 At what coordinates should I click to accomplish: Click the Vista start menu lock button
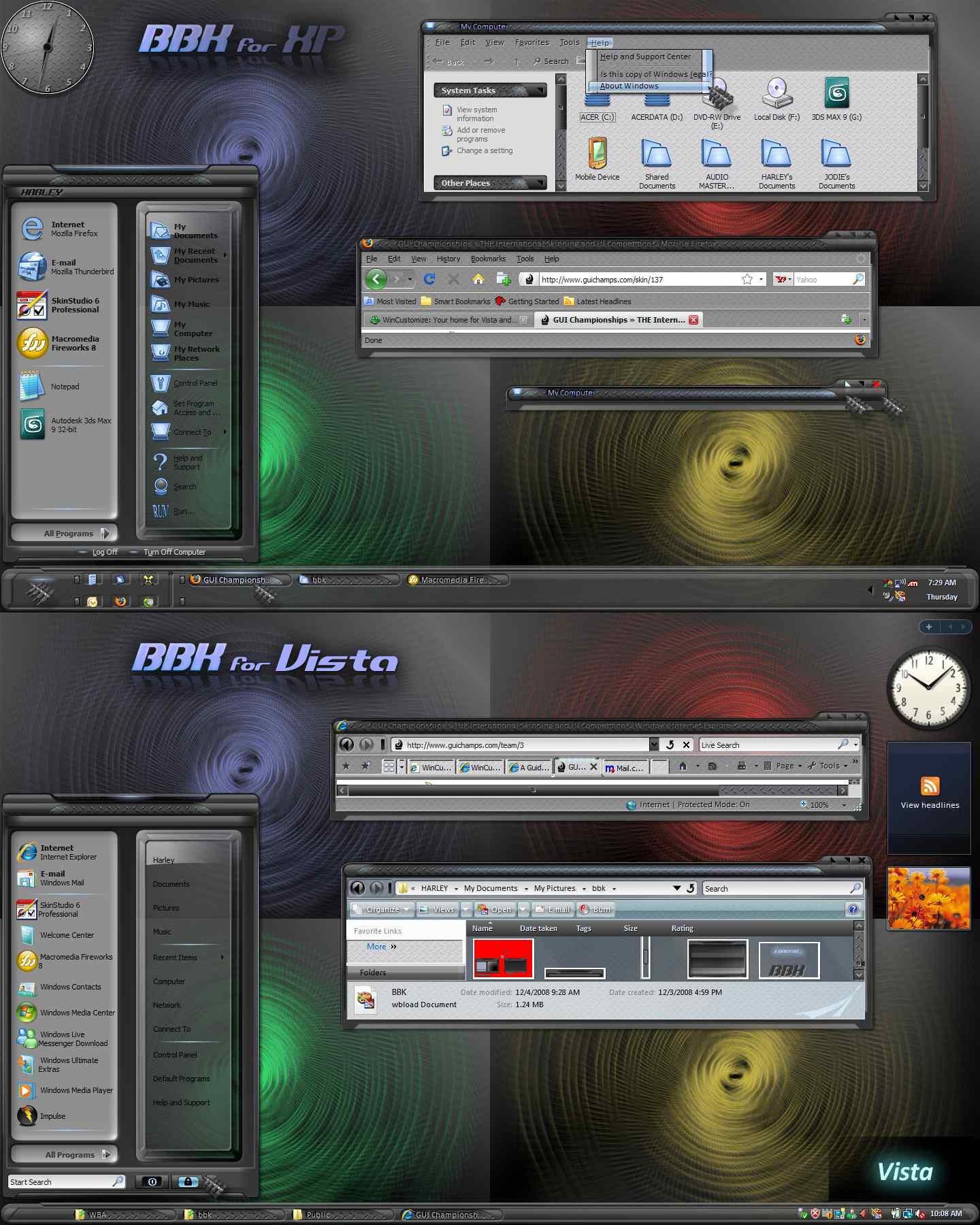[x=189, y=1182]
